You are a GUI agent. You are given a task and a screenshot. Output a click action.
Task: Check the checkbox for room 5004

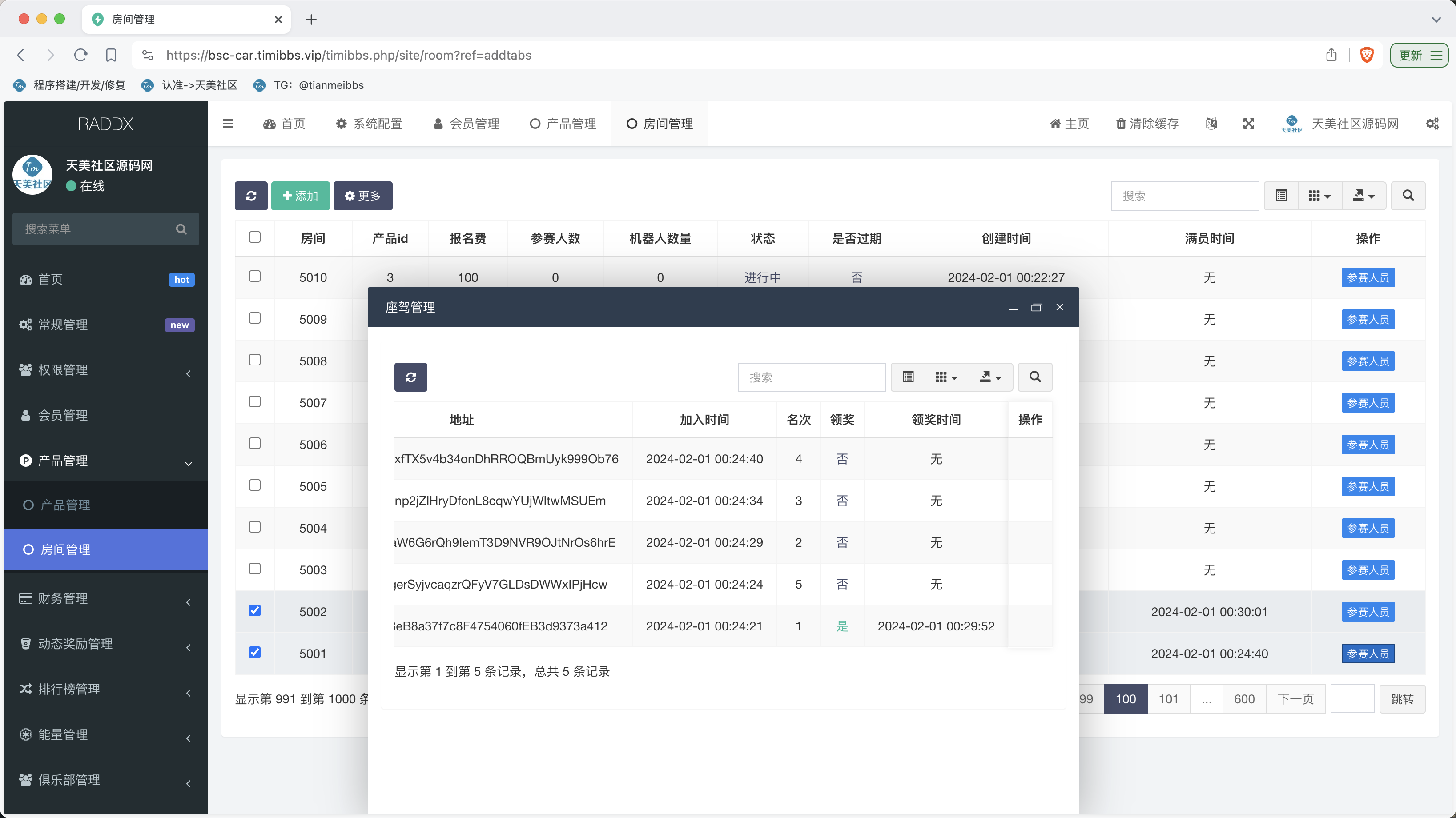tap(255, 527)
